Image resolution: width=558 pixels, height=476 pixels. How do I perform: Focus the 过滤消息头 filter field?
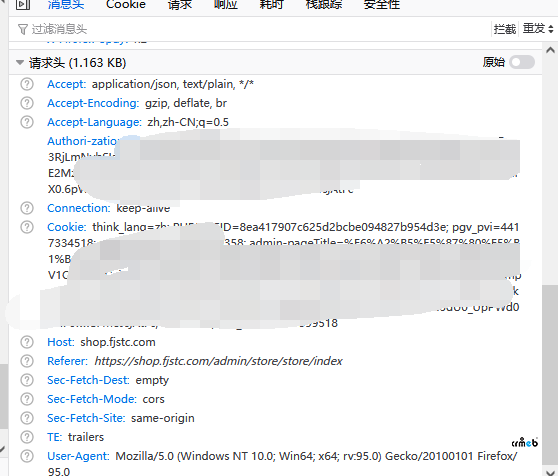point(249,29)
